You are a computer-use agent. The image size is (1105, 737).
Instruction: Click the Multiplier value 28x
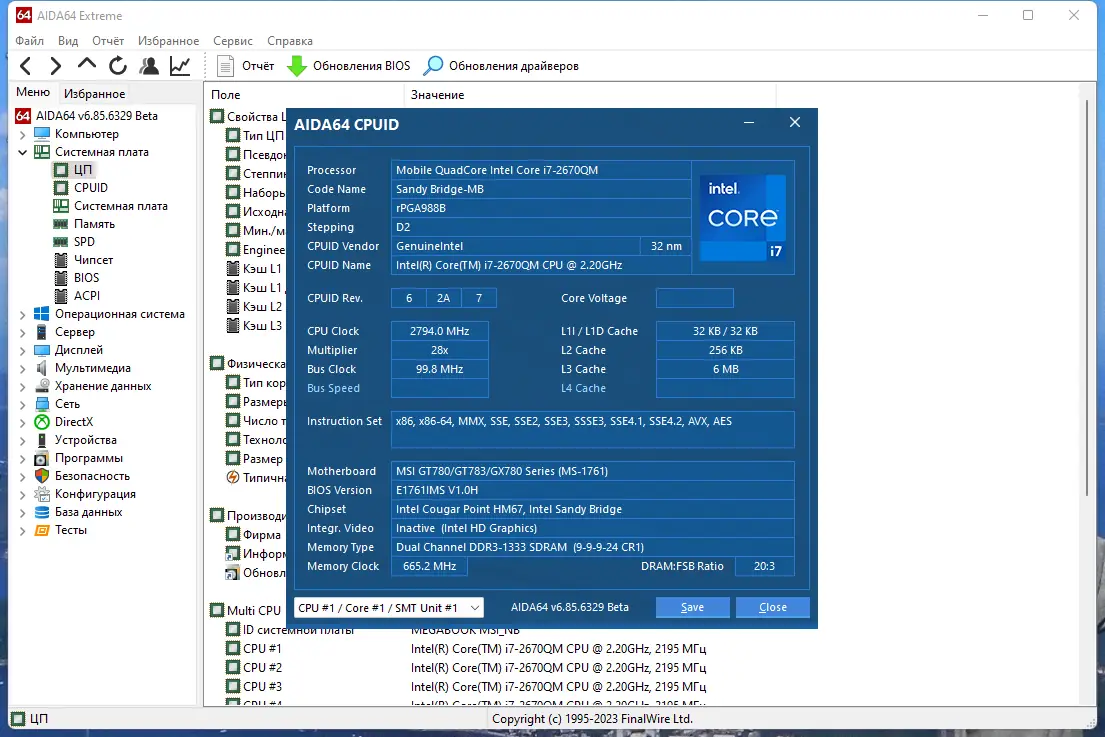[x=439, y=350]
